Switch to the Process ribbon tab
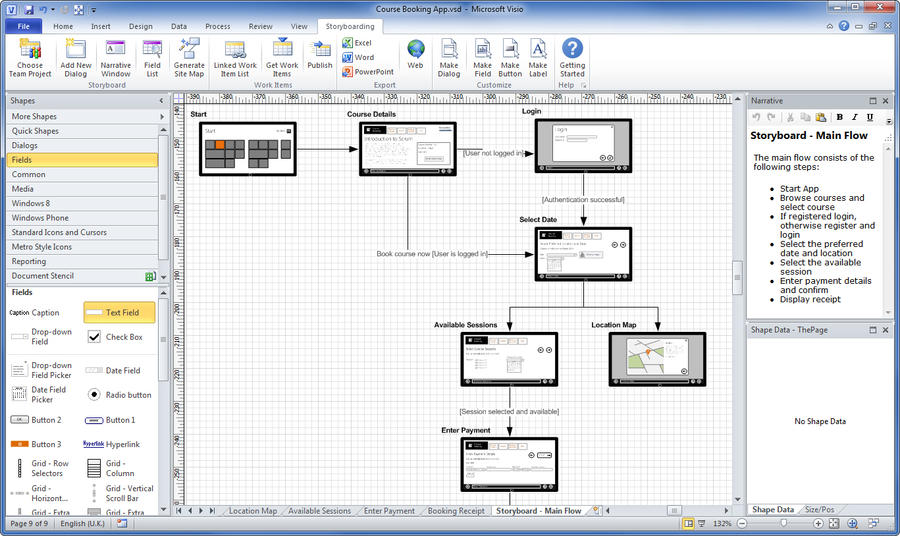Image resolution: width=900 pixels, height=536 pixels. pos(218,26)
